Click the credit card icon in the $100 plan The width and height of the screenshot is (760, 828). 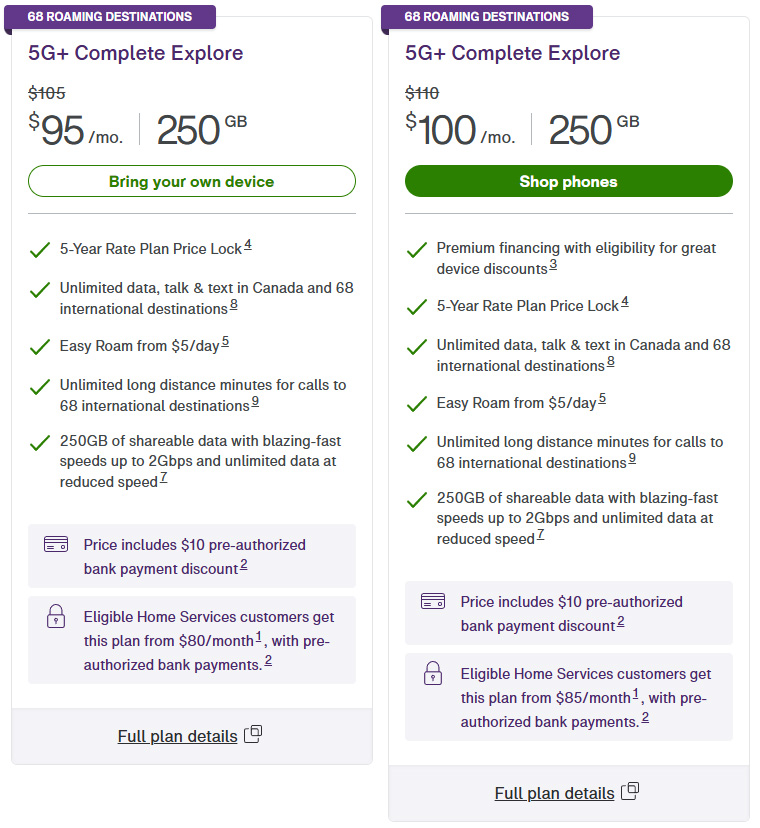tap(432, 601)
